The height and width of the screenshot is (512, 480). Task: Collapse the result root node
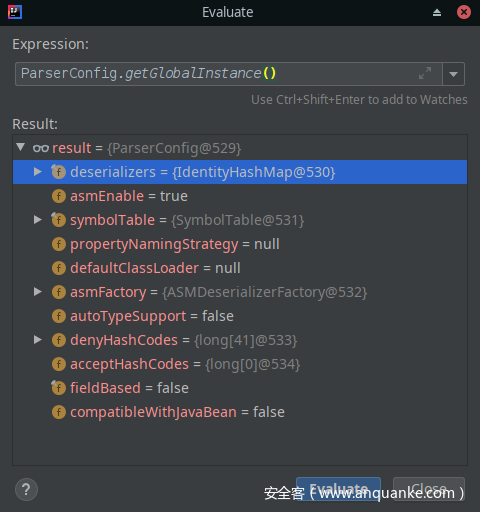point(21,147)
